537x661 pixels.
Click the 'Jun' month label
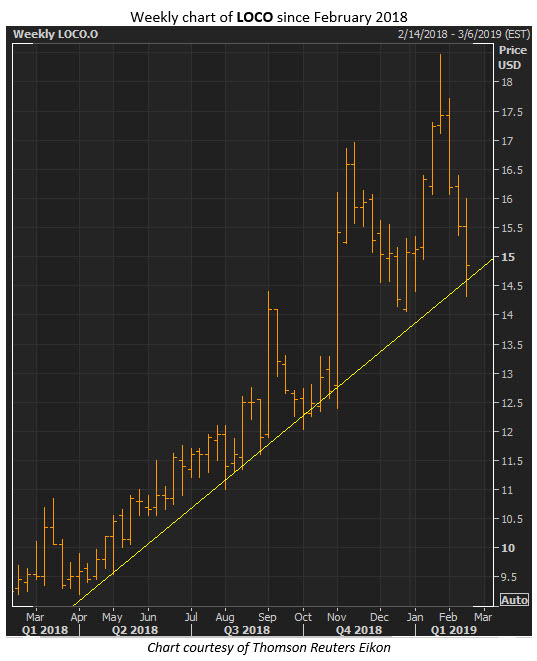[148, 617]
